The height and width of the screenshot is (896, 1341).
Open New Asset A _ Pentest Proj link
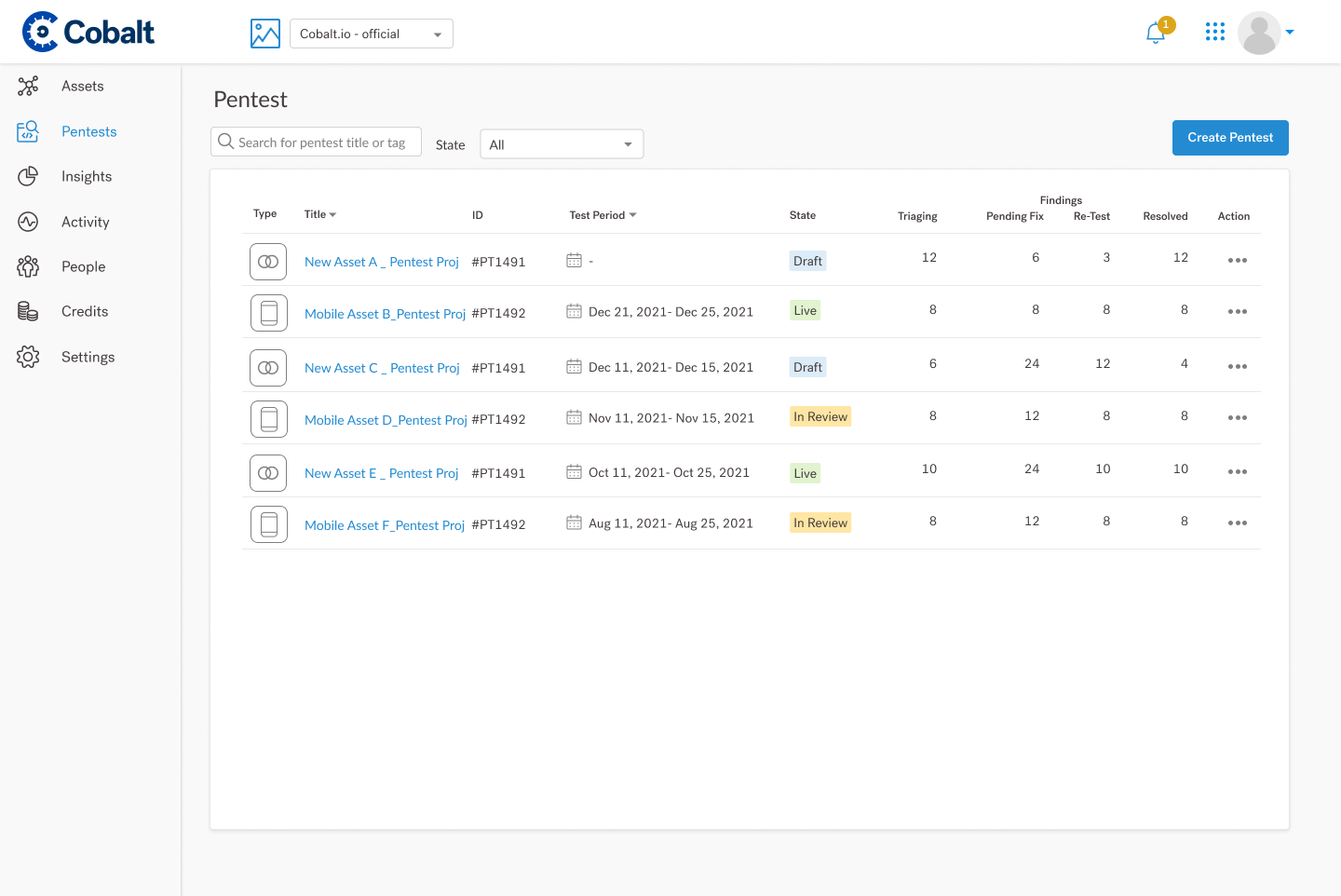click(381, 262)
